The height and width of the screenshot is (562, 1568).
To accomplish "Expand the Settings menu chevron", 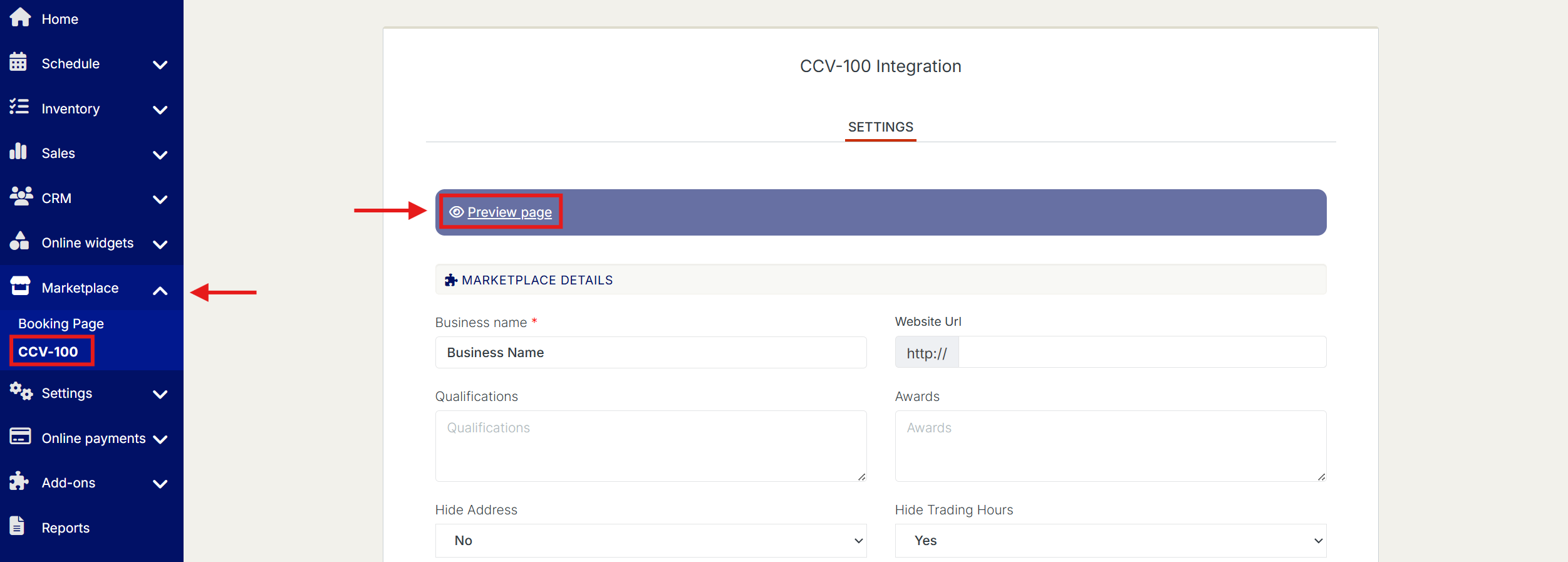I will 160,394.
